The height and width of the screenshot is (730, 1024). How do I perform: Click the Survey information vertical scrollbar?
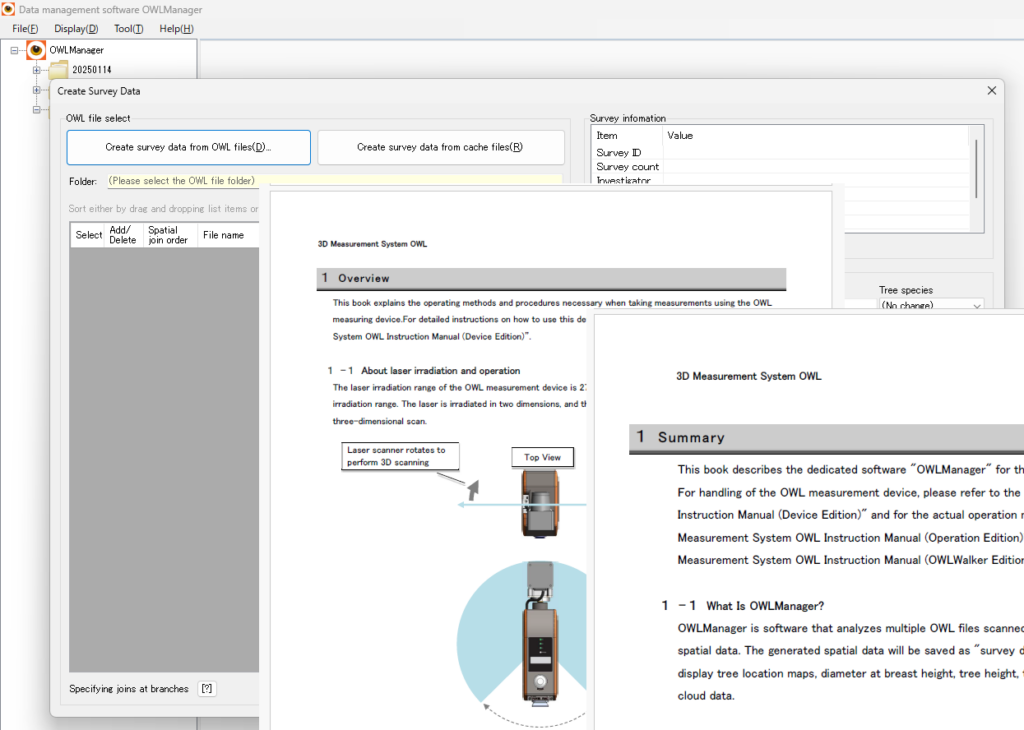[x=976, y=169]
